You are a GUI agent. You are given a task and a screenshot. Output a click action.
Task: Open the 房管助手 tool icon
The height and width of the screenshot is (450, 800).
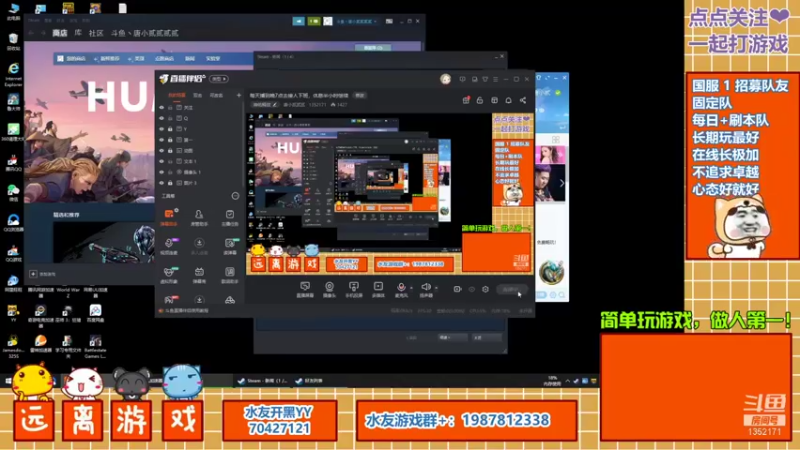pyautogui.click(x=199, y=217)
